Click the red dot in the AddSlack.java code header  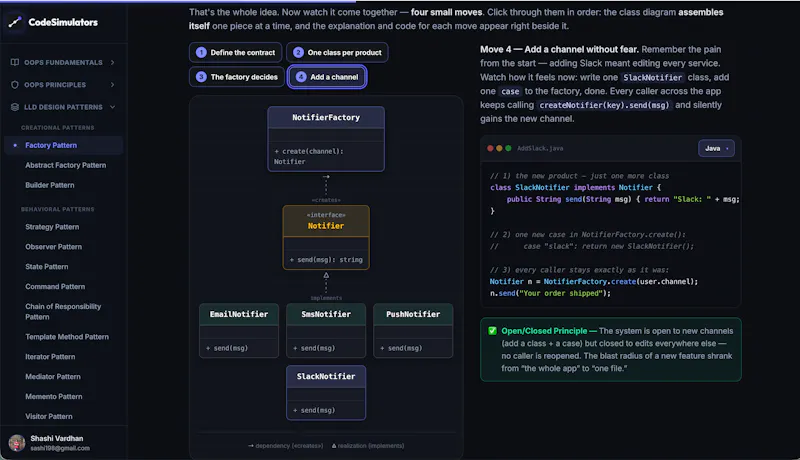[x=490, y=148]
